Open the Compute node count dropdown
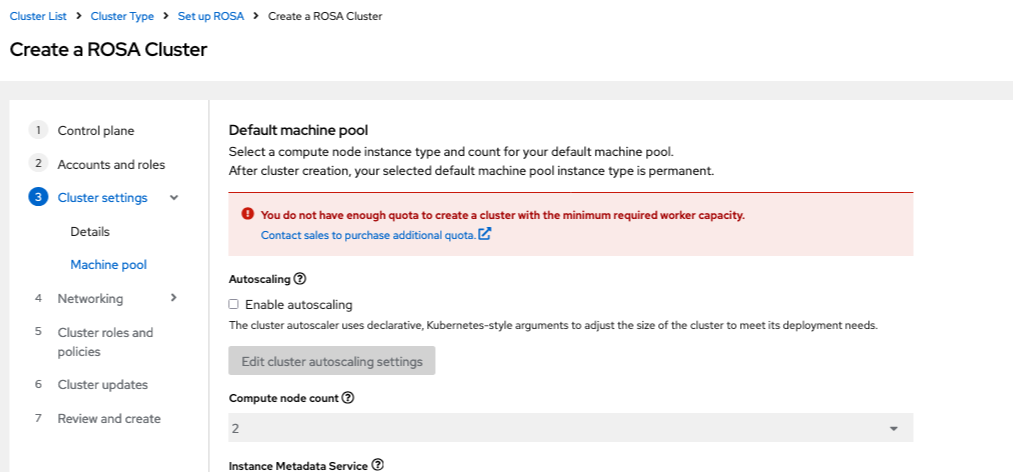Image resolution: width=1013 pixels, height=472 pixels. 571,428
